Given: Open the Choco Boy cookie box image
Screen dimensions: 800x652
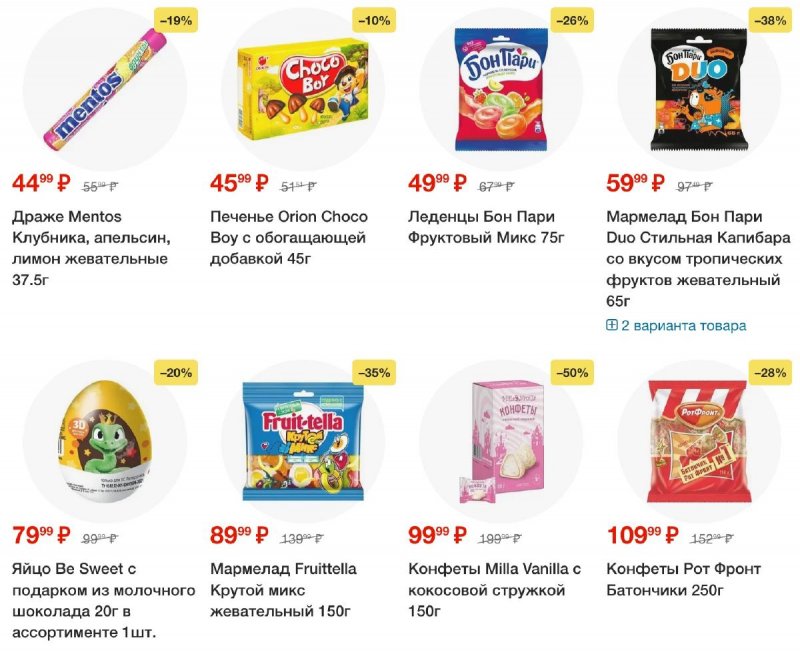Looking at the screenshot, I should click(303, 89).
